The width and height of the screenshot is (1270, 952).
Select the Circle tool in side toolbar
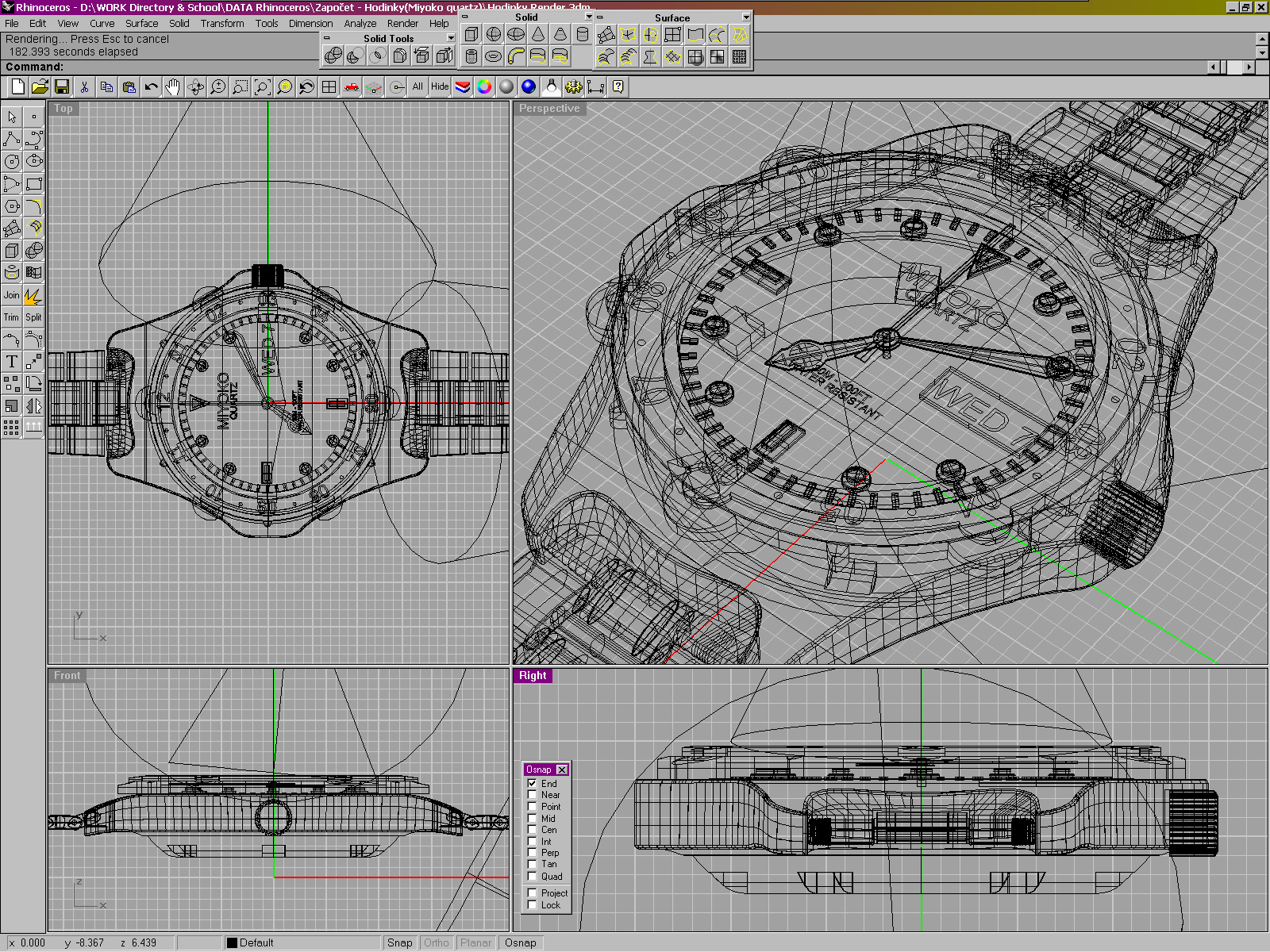click(11, 162)
